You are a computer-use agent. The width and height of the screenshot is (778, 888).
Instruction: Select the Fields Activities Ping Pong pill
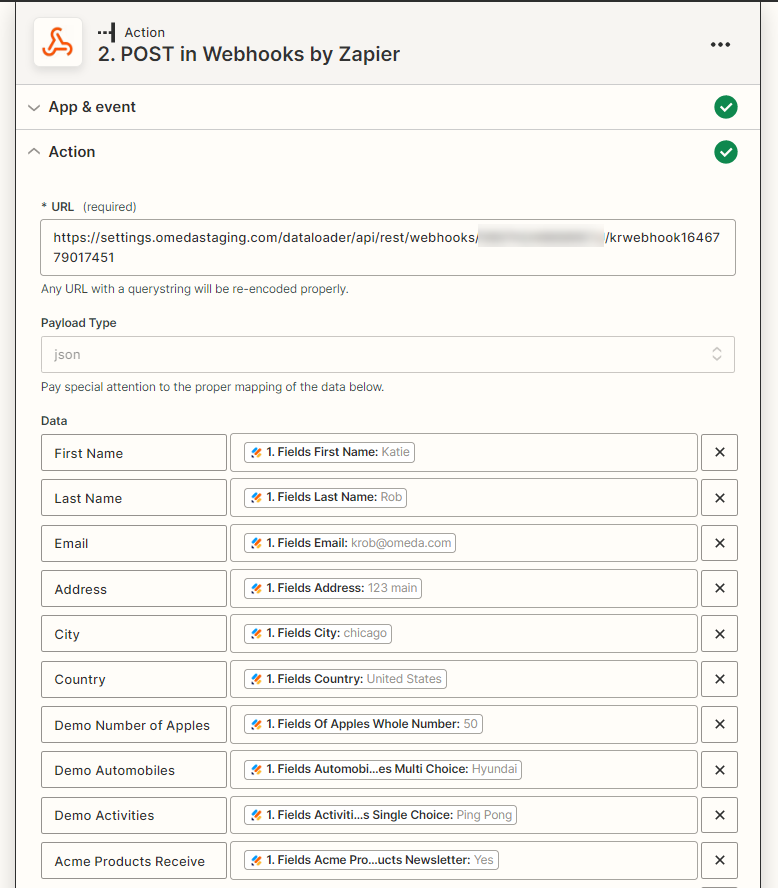tap(380, 815)
